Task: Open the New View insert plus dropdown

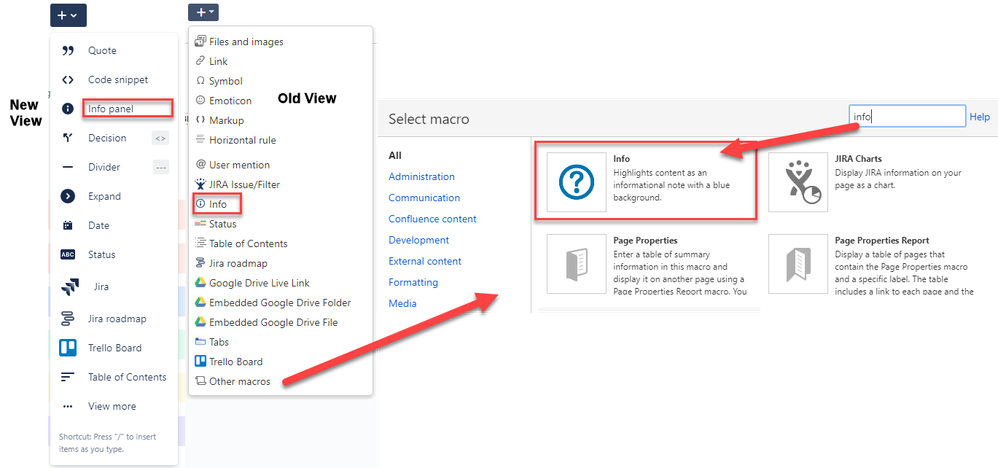Action: click(x=68, y=15)
